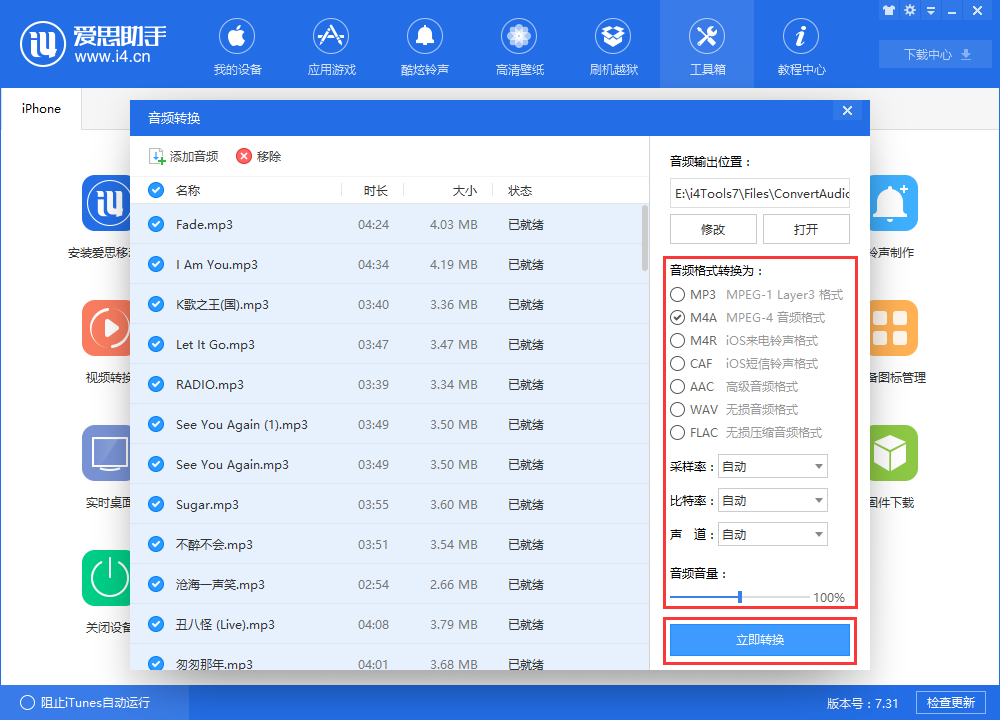Open the 教程中心 tutorial center icon
The image size is (1000, 720).
pyautogui.click(x=801, y=47)
